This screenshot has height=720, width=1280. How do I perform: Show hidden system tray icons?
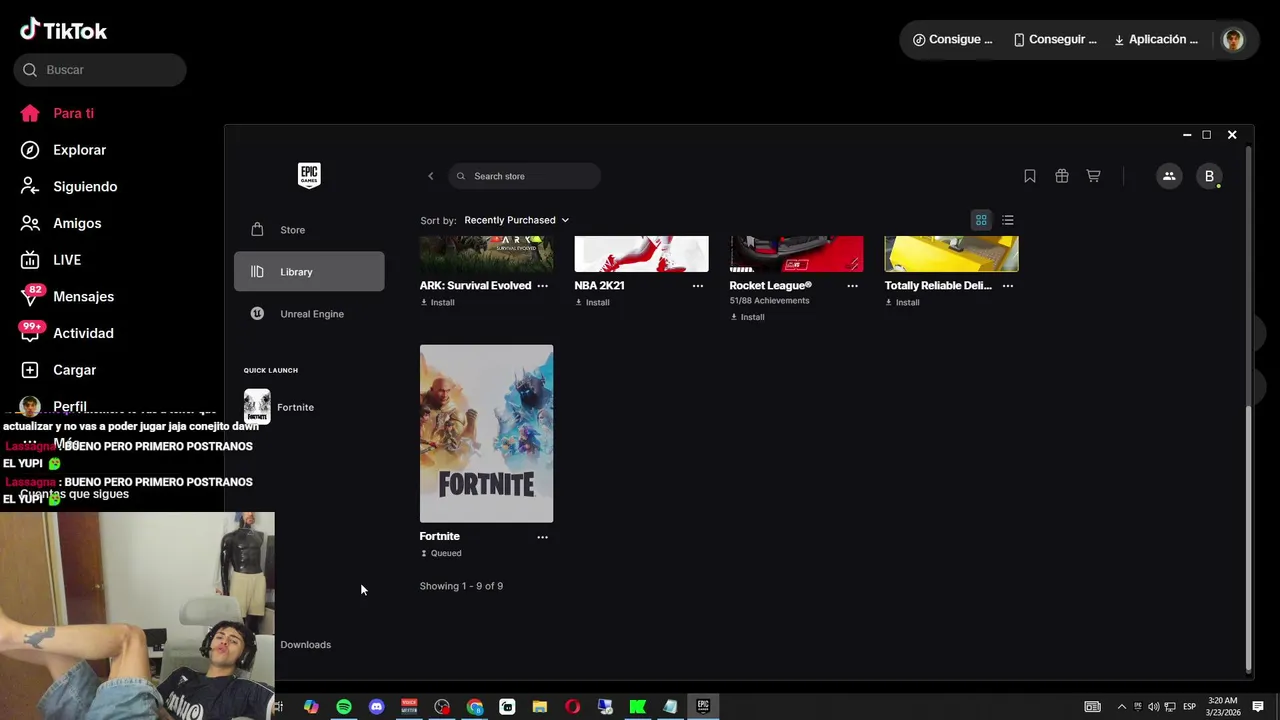point(1121,707)
